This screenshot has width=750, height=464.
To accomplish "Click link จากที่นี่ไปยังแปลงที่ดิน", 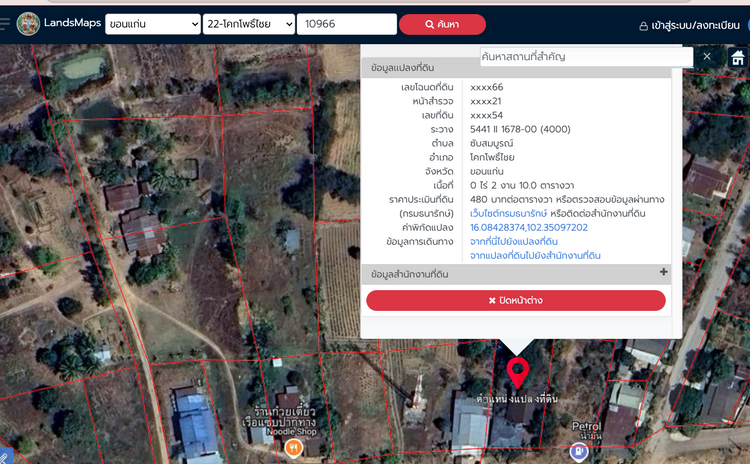I will 514,242.
